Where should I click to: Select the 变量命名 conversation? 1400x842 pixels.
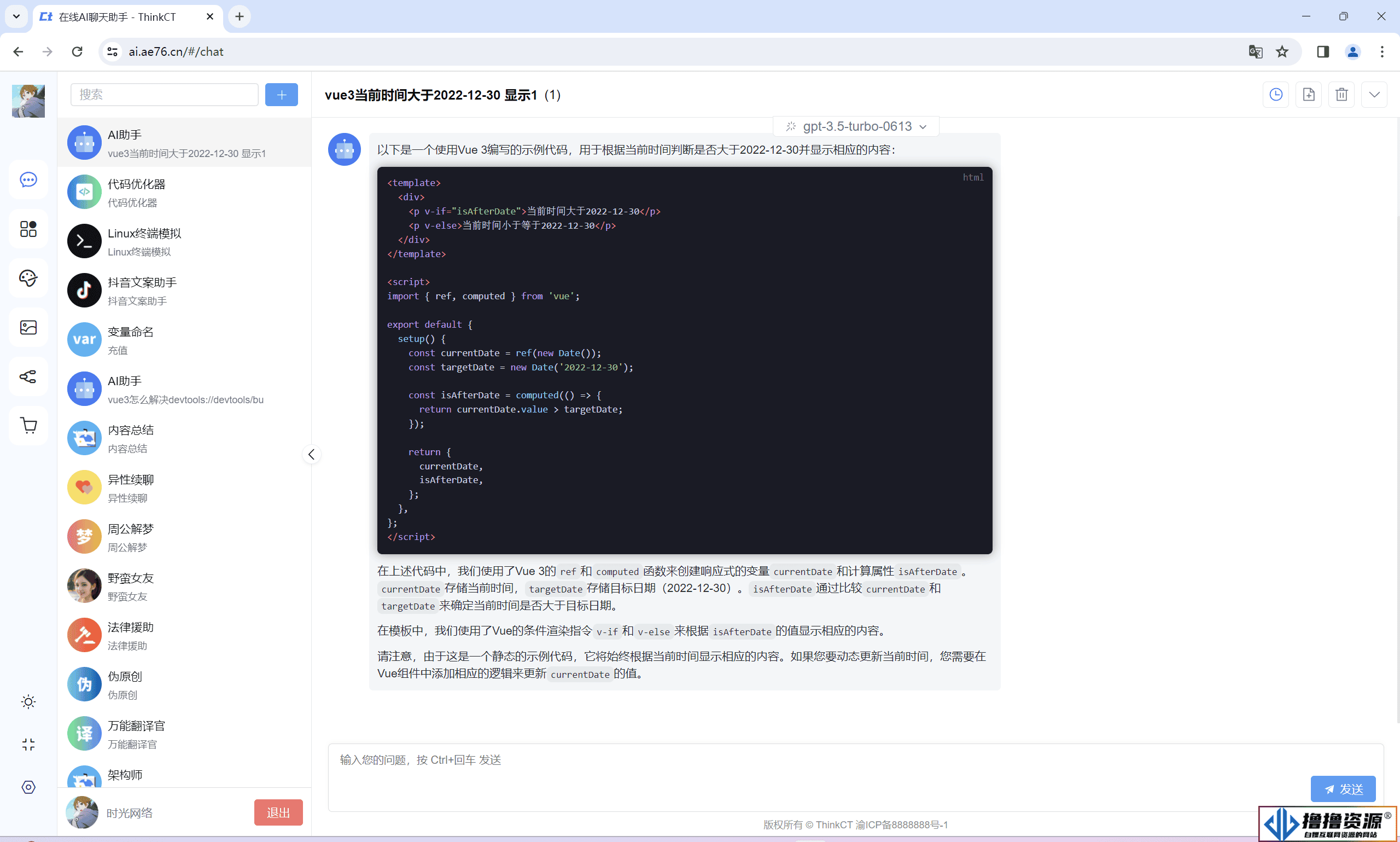[x=184, y=339]
